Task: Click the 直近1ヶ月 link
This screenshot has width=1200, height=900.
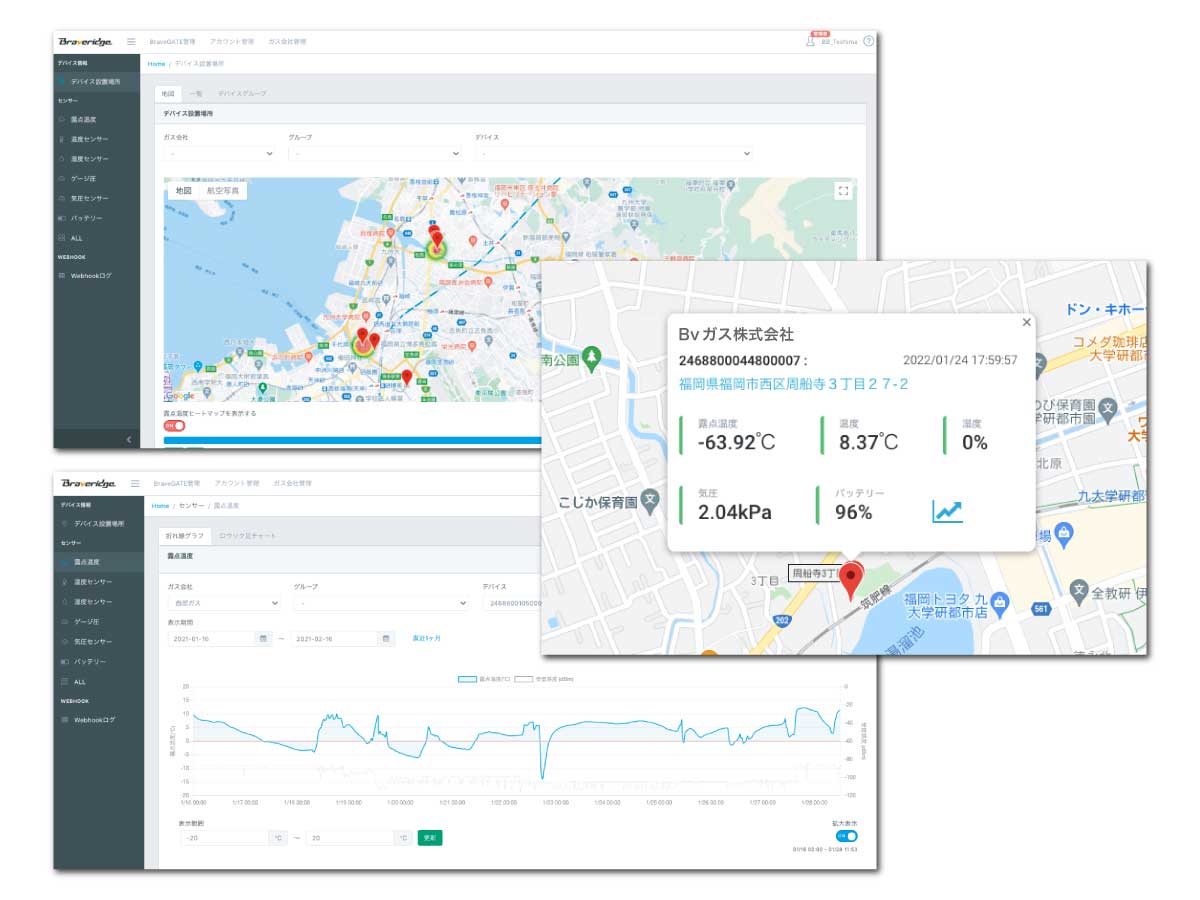Action: click(x=426, y=638)
